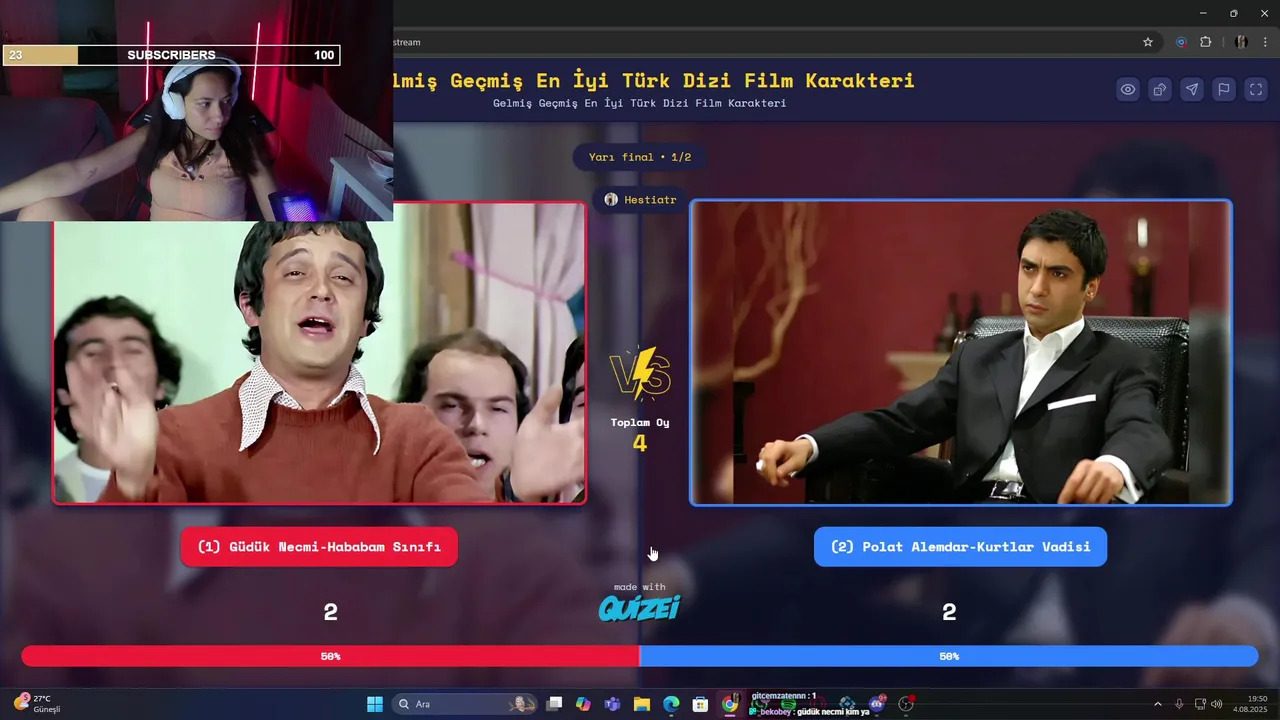Click the Quizei logo
The height and width of the screenshot is (720, 1280).
click(x=639, y=608)
